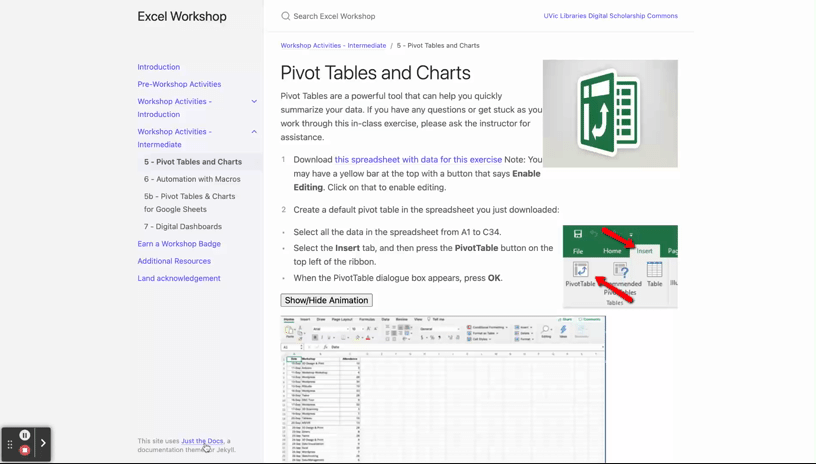
Task: Collapse the Workshop Activities - Intermediate chevron
Action: coord(254,132)
